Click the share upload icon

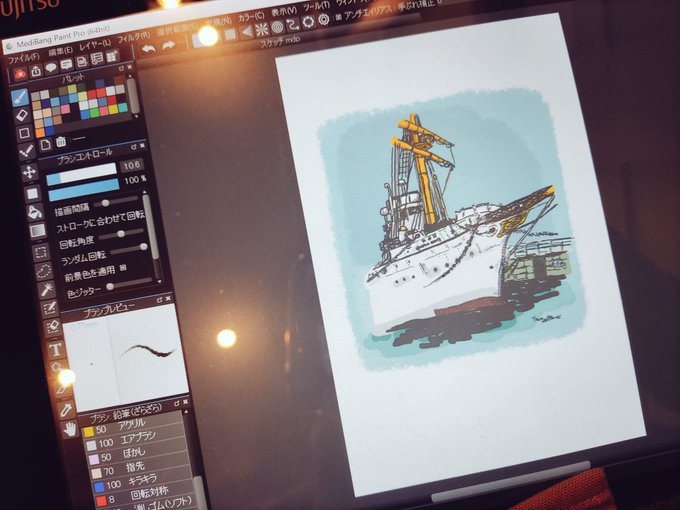tap(36, 70)
